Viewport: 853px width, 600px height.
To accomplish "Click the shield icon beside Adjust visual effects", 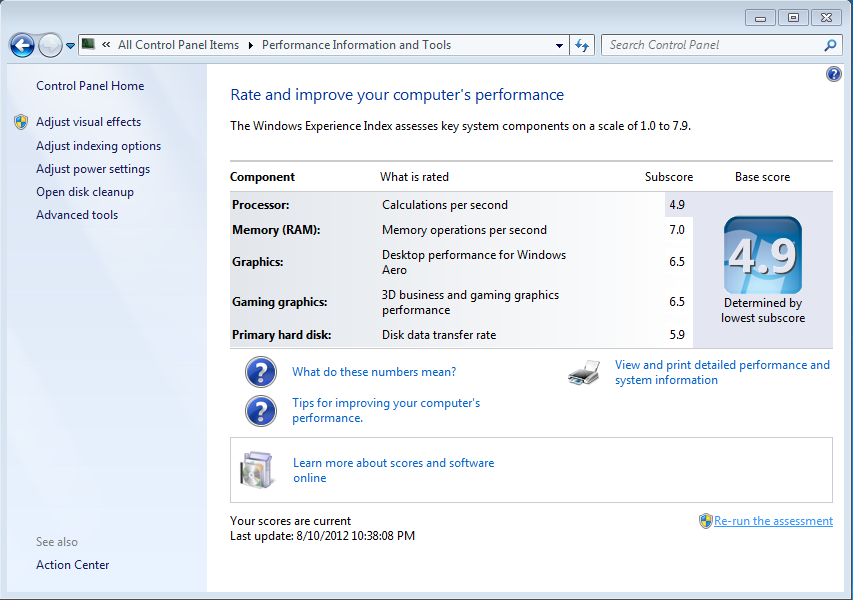I will (x=21, y=122).
